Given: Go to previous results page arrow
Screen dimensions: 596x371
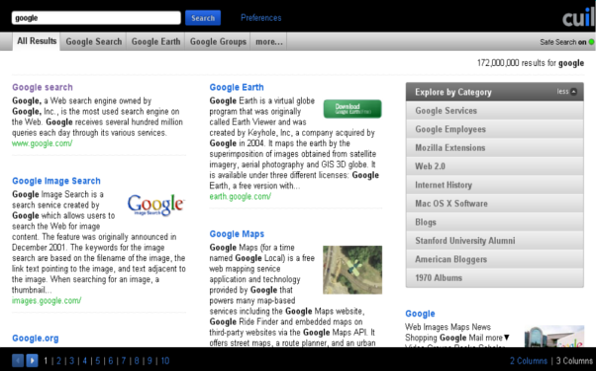Looking at the screenshot, I should point(17,360).
